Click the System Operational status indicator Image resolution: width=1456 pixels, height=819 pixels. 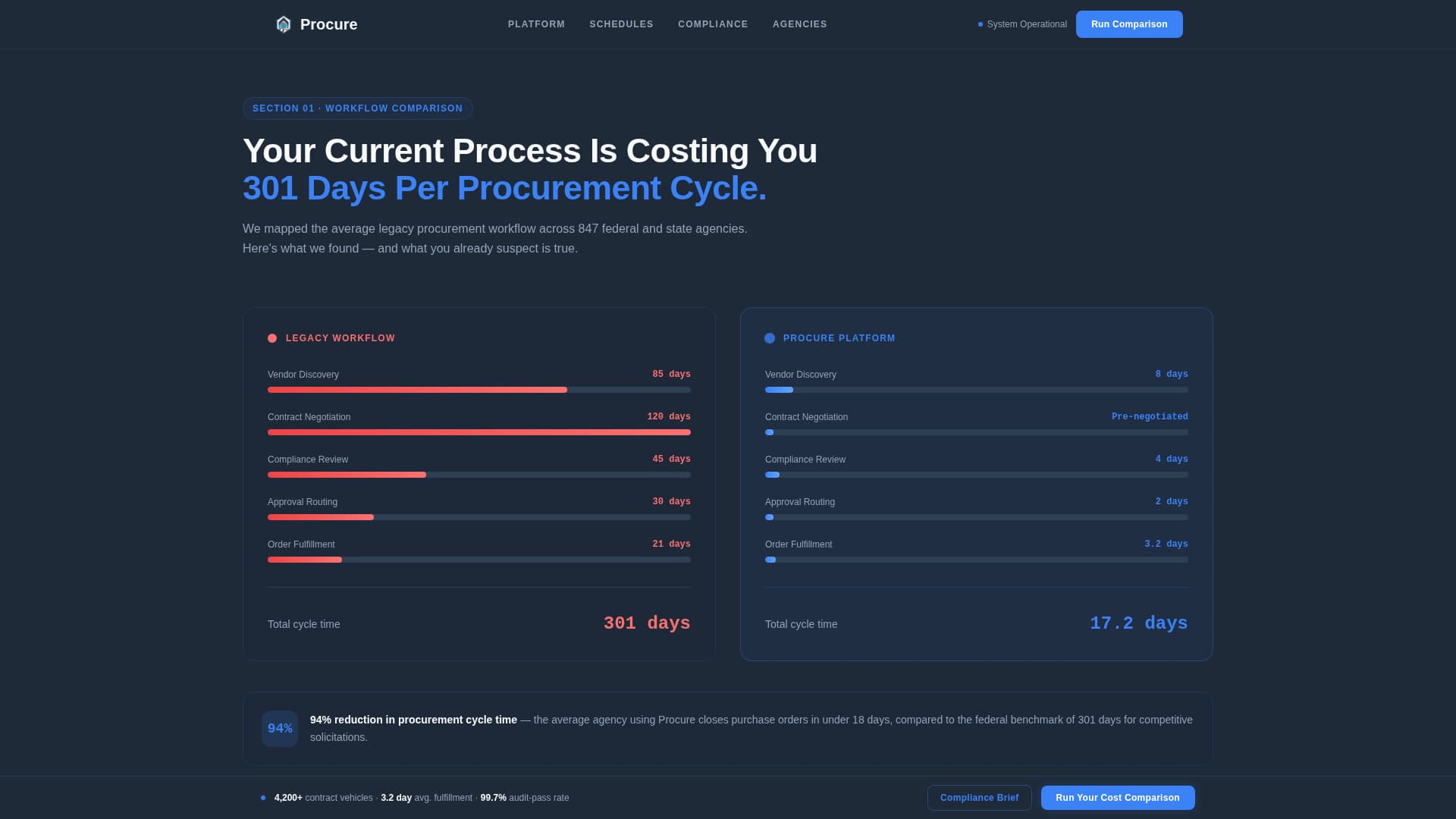[1022, 24]
